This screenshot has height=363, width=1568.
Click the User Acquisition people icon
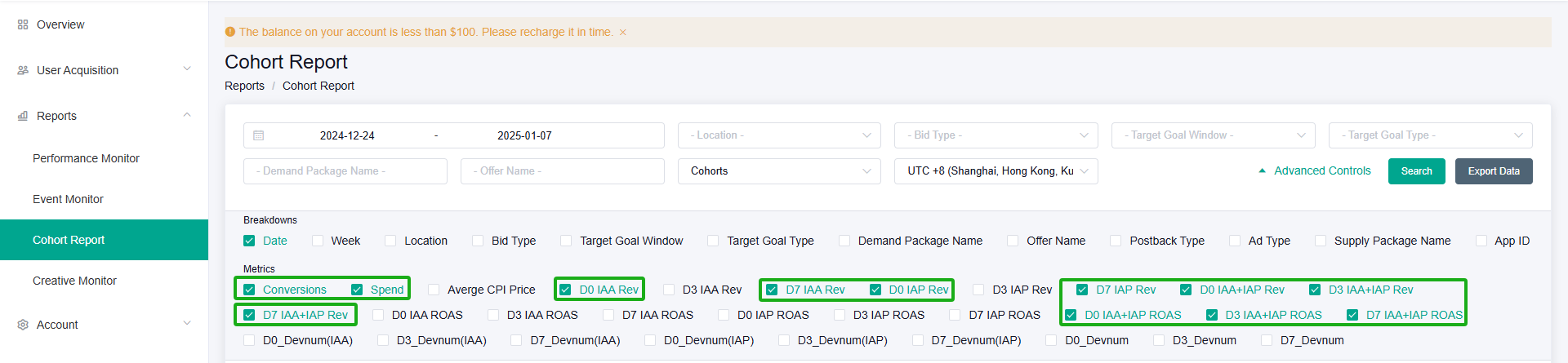coord(23,70)
